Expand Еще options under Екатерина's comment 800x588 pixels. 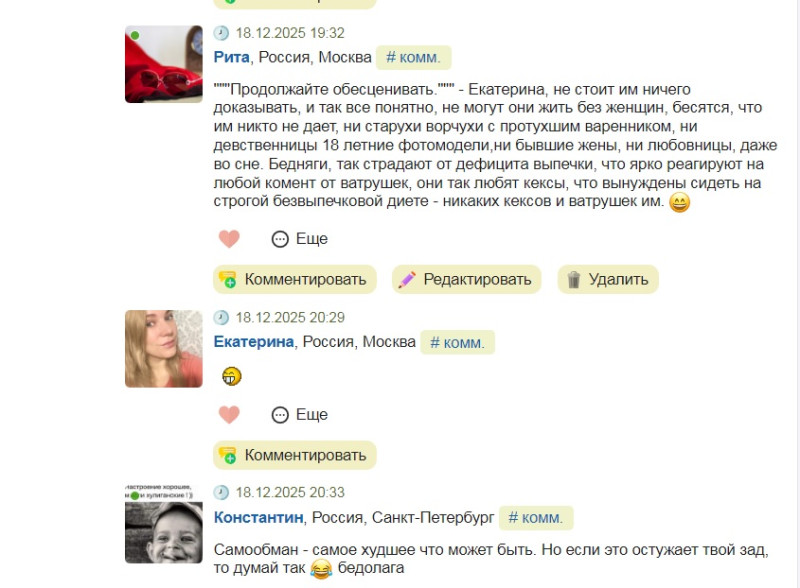tap(299, 414)
